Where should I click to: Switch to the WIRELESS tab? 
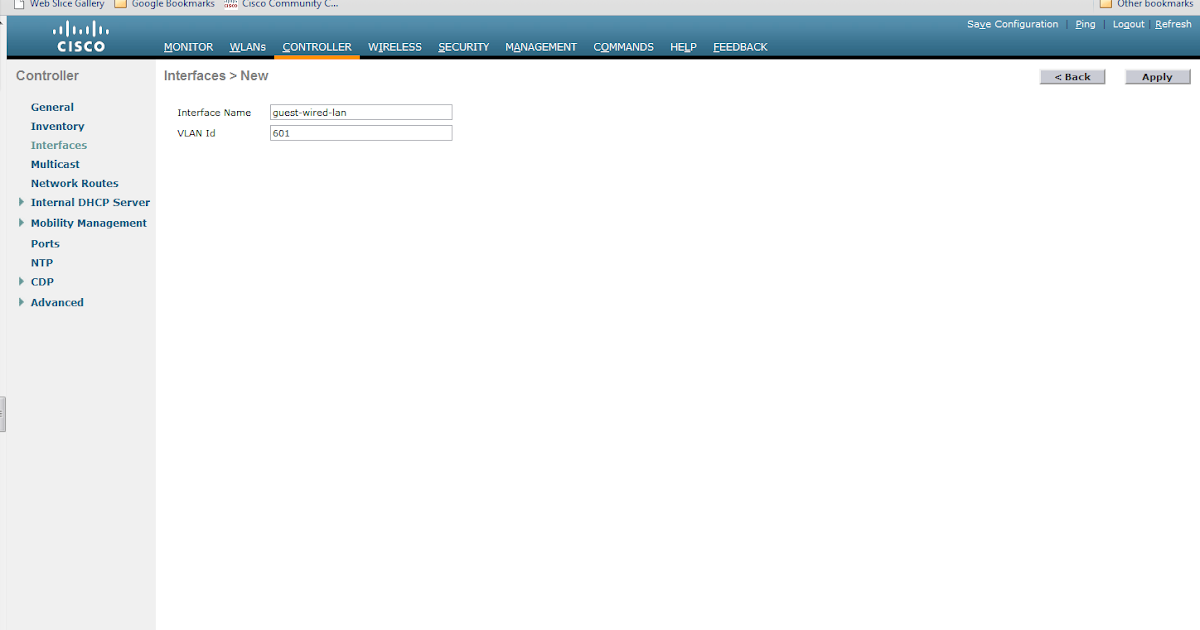point(394,46)
